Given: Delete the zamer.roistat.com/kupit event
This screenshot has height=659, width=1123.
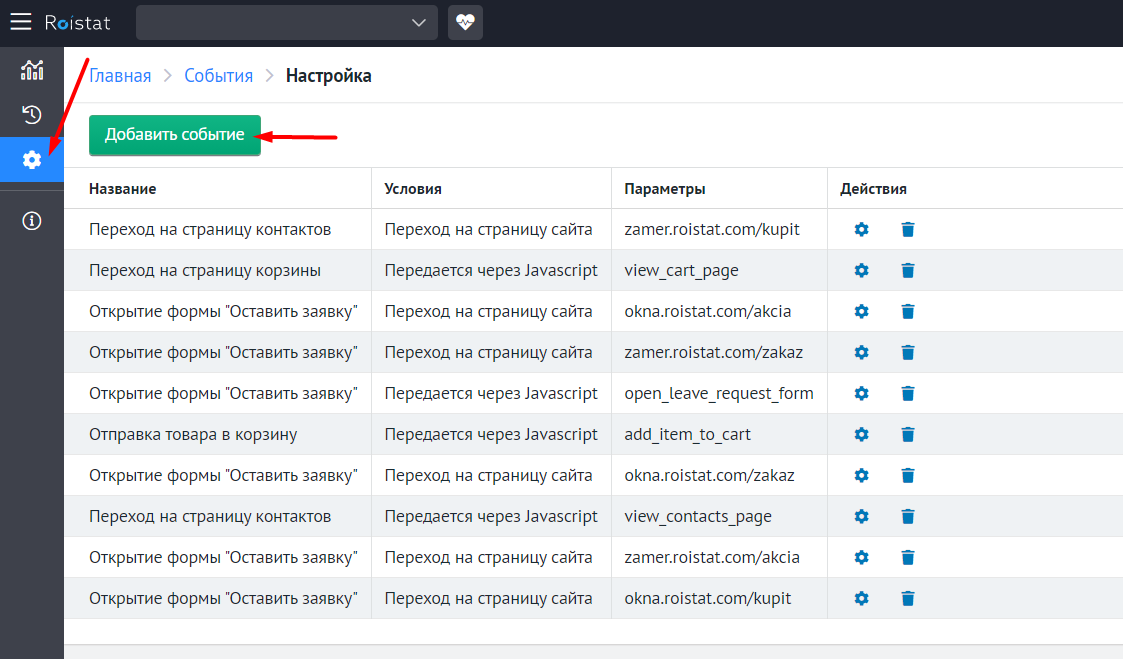Looking at the screenshot, I should point(907,229).
